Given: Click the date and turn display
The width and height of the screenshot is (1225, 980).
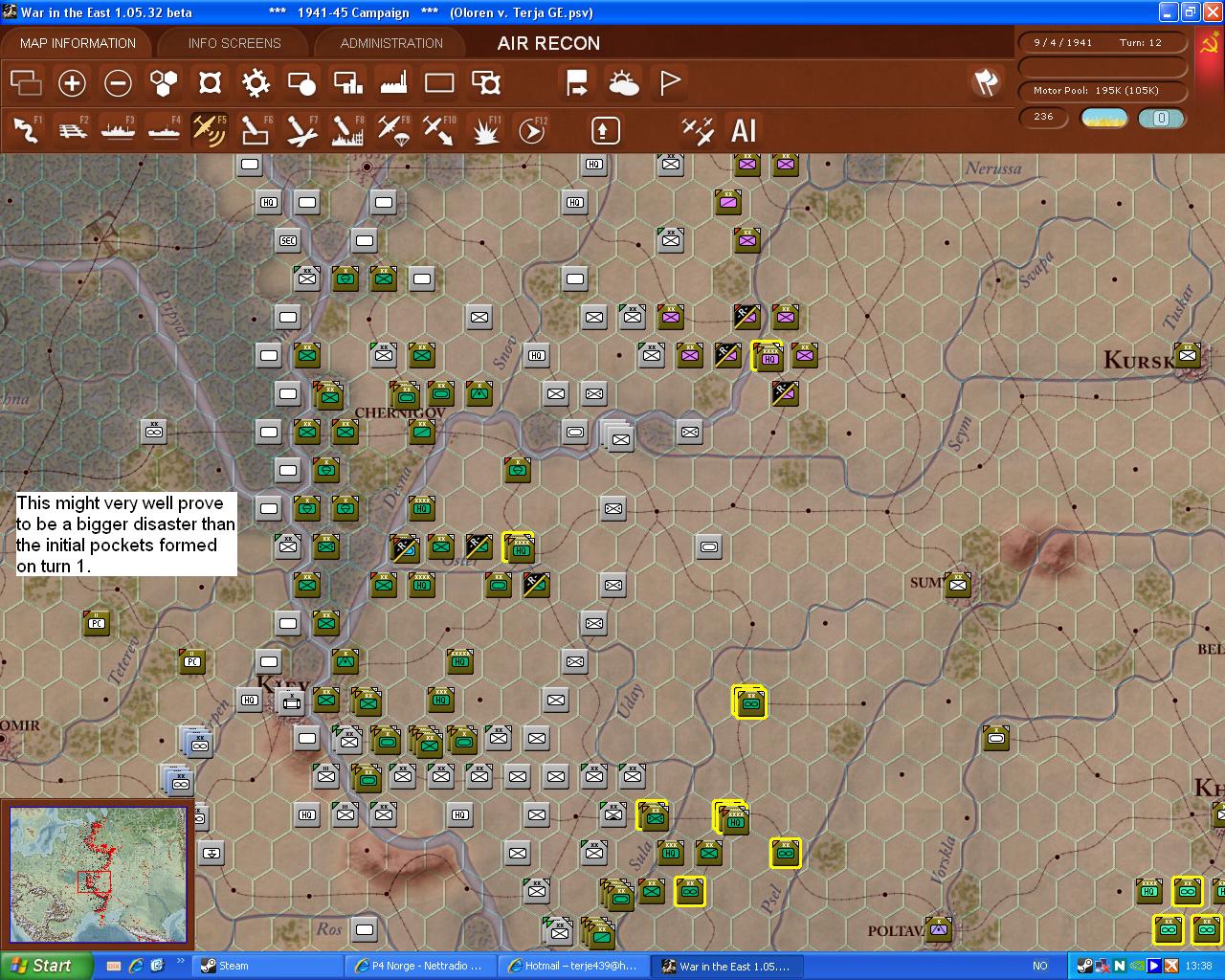Looking at the screenshot, I should (x=1102, y=43).
